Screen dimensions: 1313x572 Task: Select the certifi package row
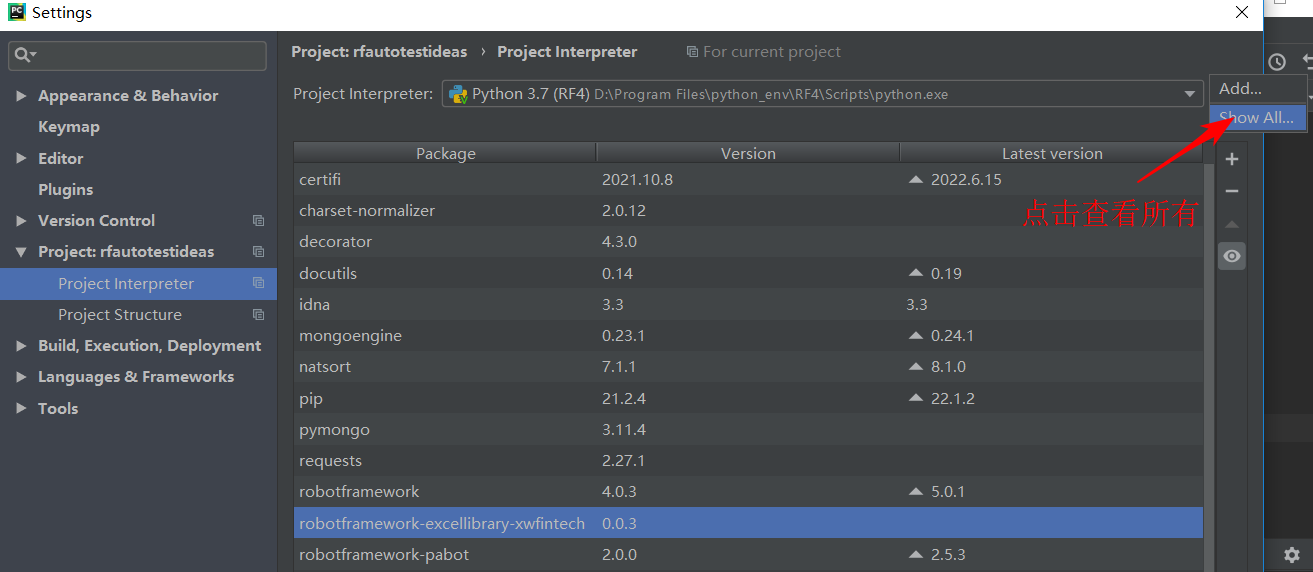748,180
